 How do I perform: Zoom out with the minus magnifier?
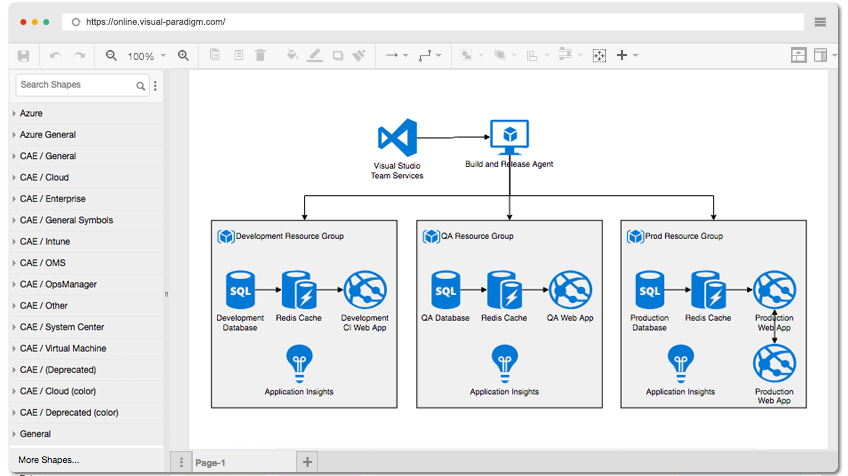pos(111,55)
